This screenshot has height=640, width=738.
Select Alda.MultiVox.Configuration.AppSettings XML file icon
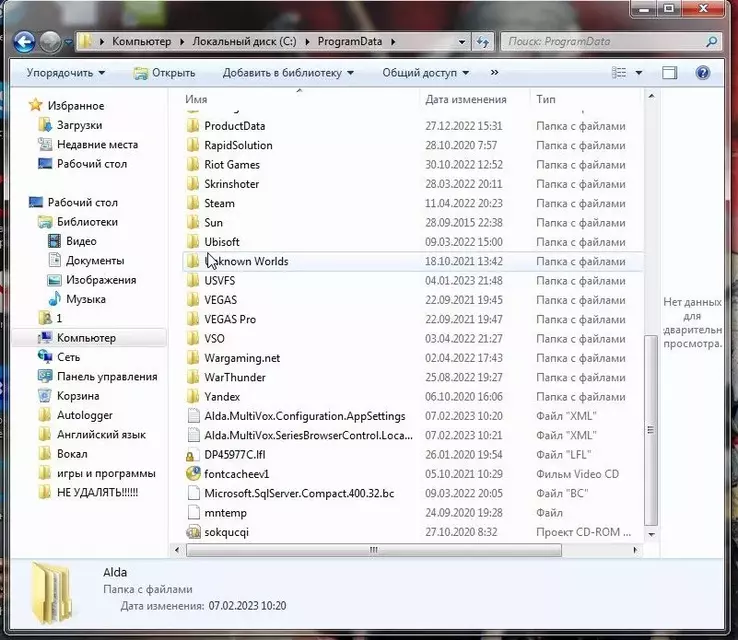[x=193, y=416]
